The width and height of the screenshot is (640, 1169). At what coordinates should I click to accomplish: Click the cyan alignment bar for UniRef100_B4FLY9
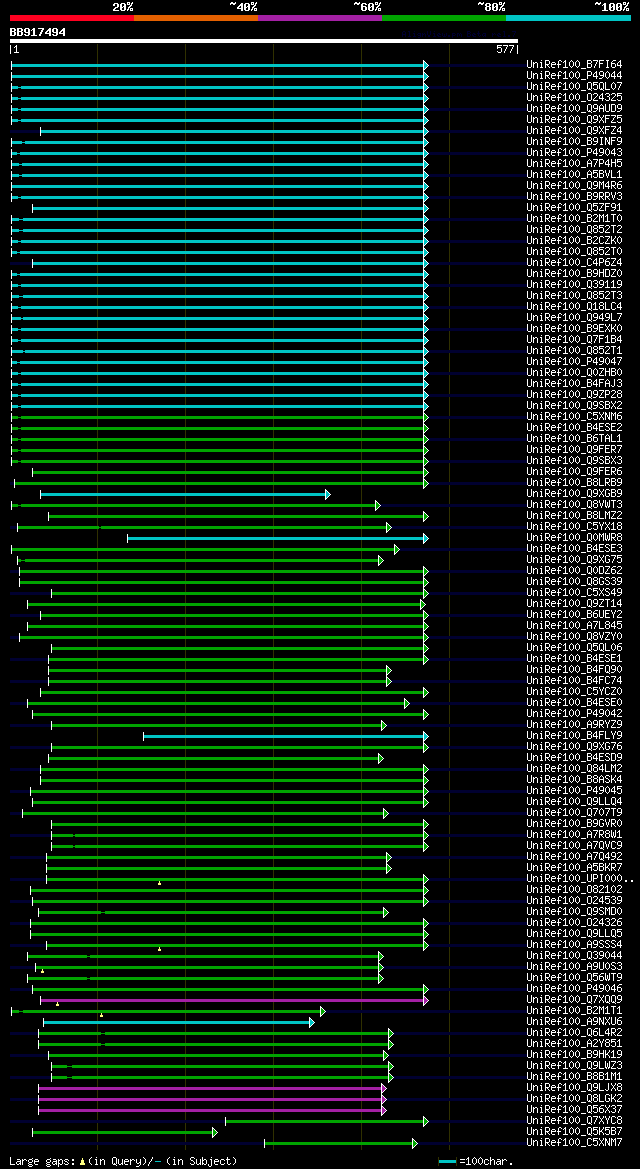coord(286,737)
